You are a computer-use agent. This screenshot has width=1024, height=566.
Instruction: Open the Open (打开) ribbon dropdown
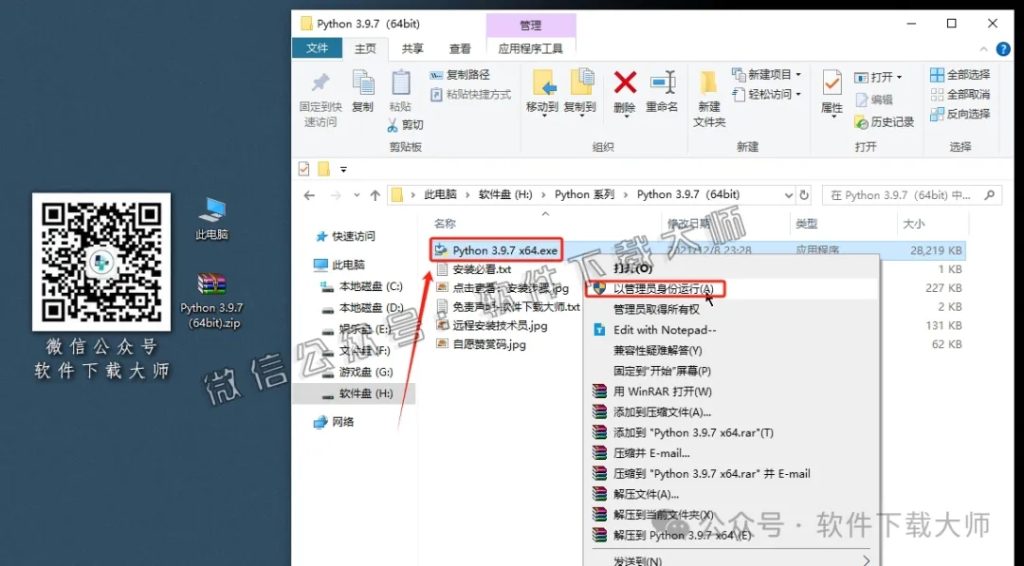click(878, 77)
